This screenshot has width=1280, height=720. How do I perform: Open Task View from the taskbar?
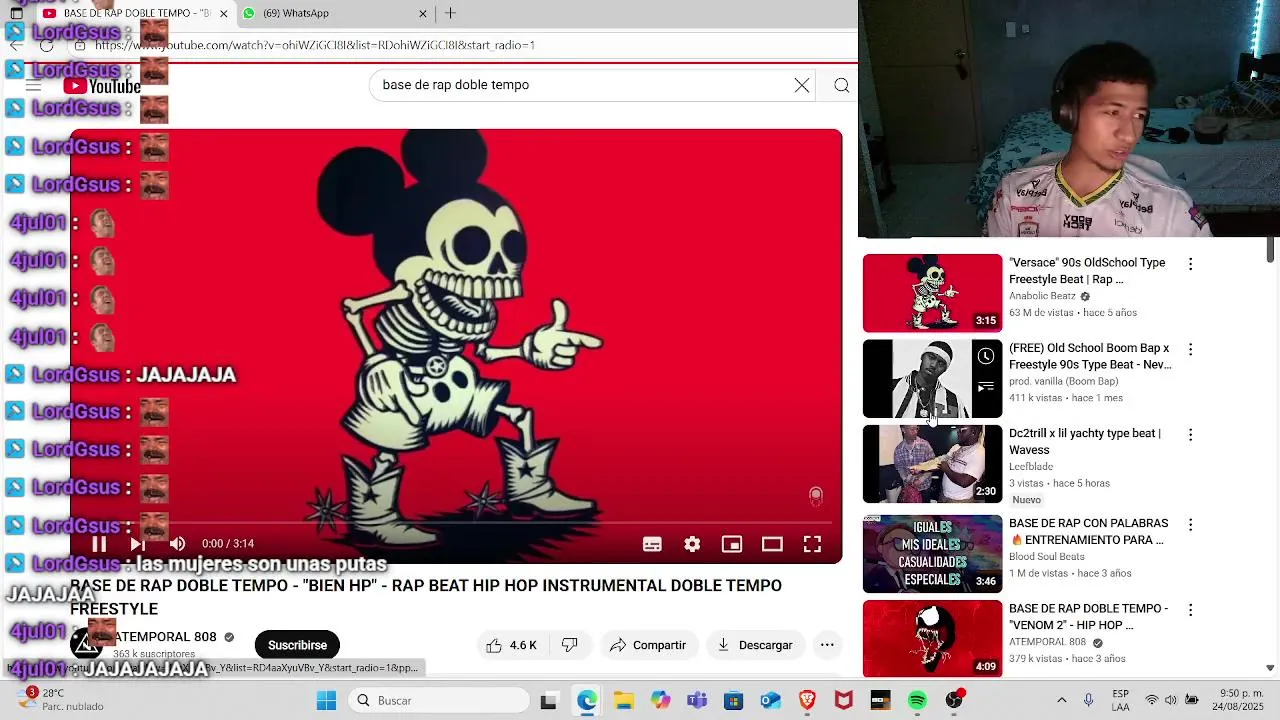click(548, 701)
